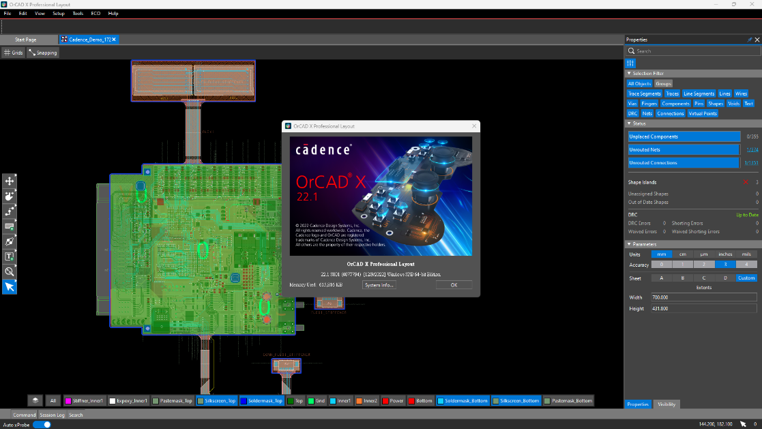Image resolution: width=762 pixels, height=429 pixels.
Task: Select sheet size A
Action: click(x=661, y=278)
